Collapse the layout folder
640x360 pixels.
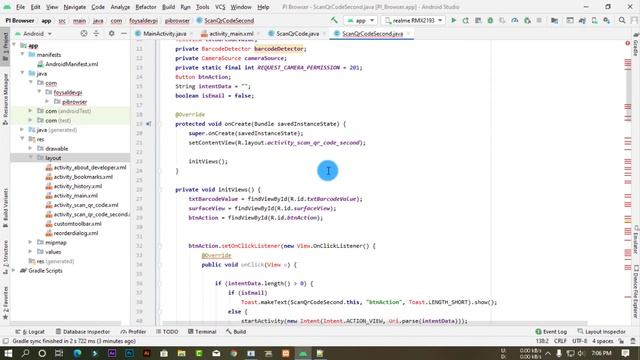[30, 158]
